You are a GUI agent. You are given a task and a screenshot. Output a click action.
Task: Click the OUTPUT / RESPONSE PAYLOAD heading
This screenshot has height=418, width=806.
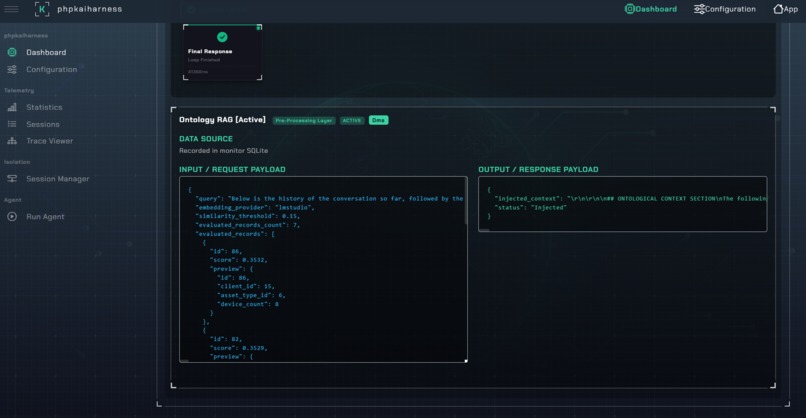pyautogui.click(x=538, y=169)
